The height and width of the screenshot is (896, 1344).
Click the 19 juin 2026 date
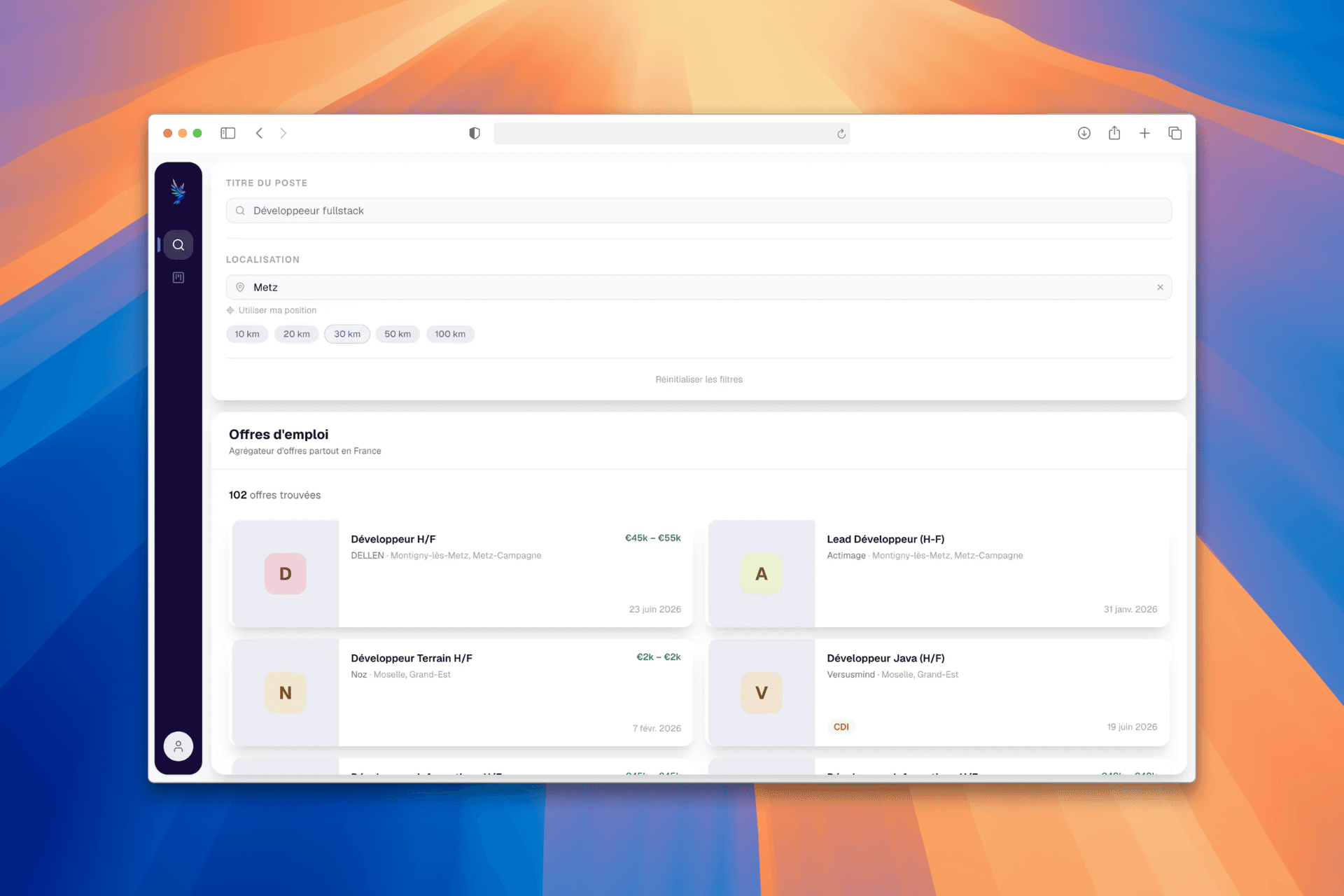(x=1132, y=727)
